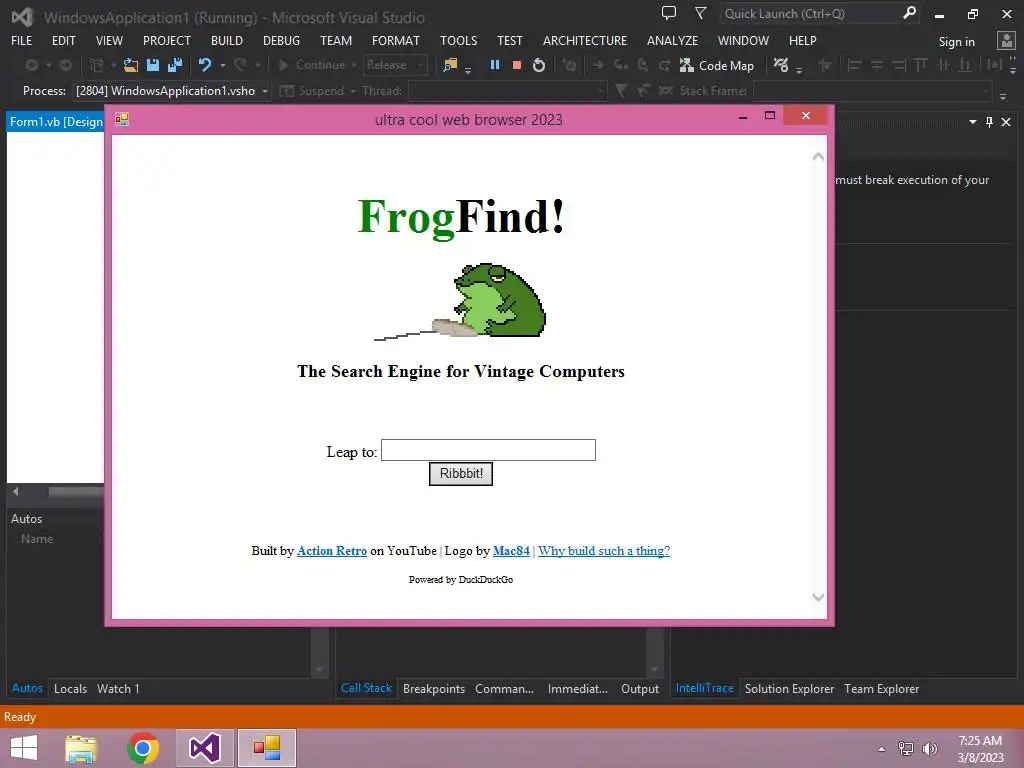This screenshot has height=768, width=1024.
Task: Open 'Why build such a thing?' link
Action: coord(604,551)
